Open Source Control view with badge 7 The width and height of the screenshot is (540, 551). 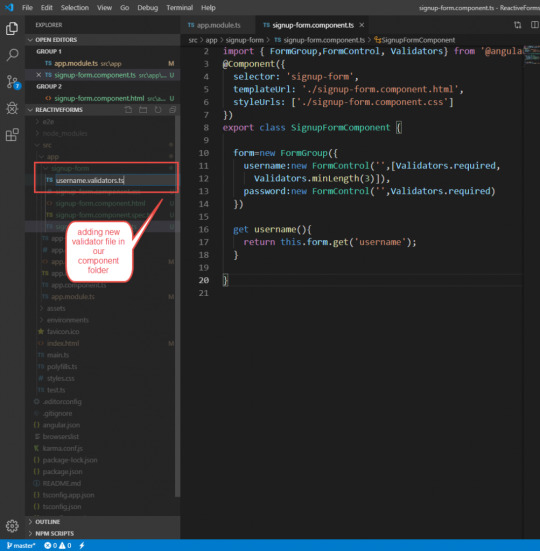tap(13, 82)
